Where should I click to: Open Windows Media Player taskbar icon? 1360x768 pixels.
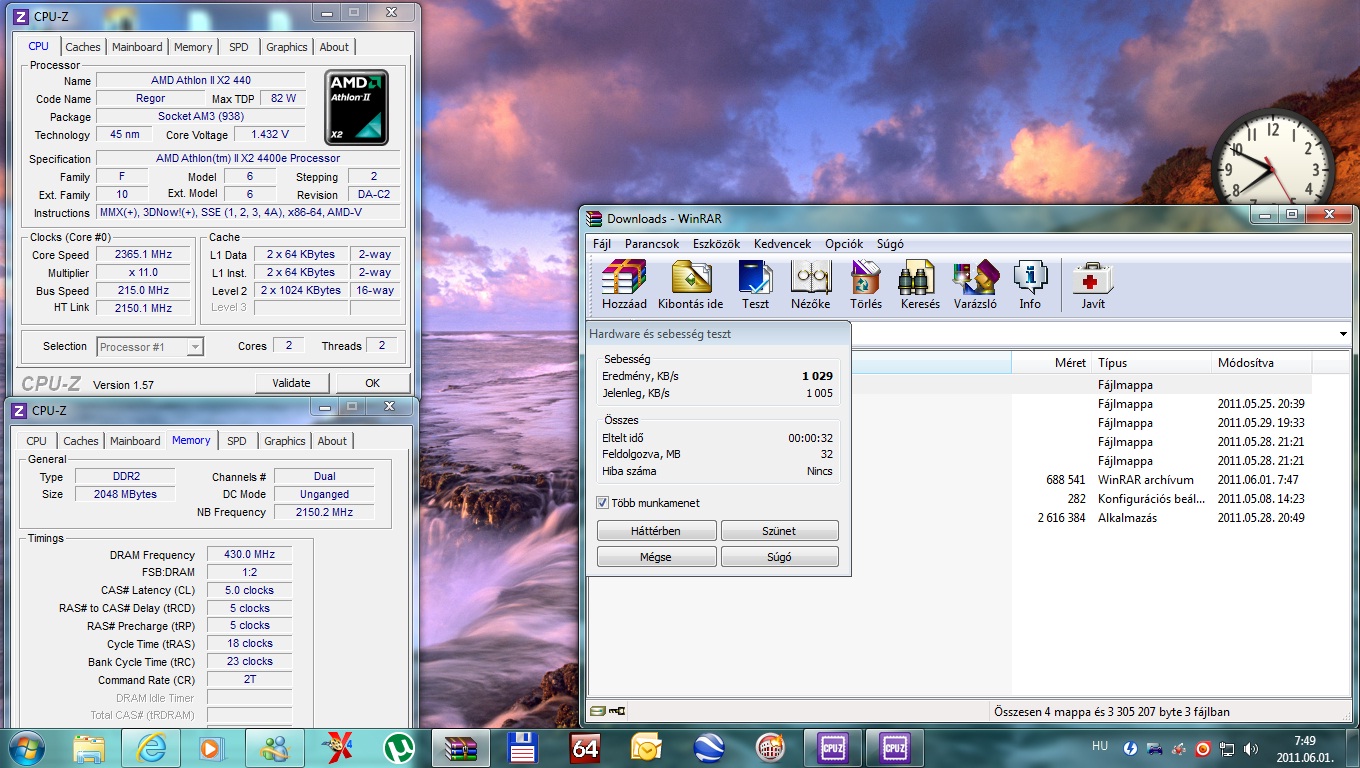coord(211,748)
